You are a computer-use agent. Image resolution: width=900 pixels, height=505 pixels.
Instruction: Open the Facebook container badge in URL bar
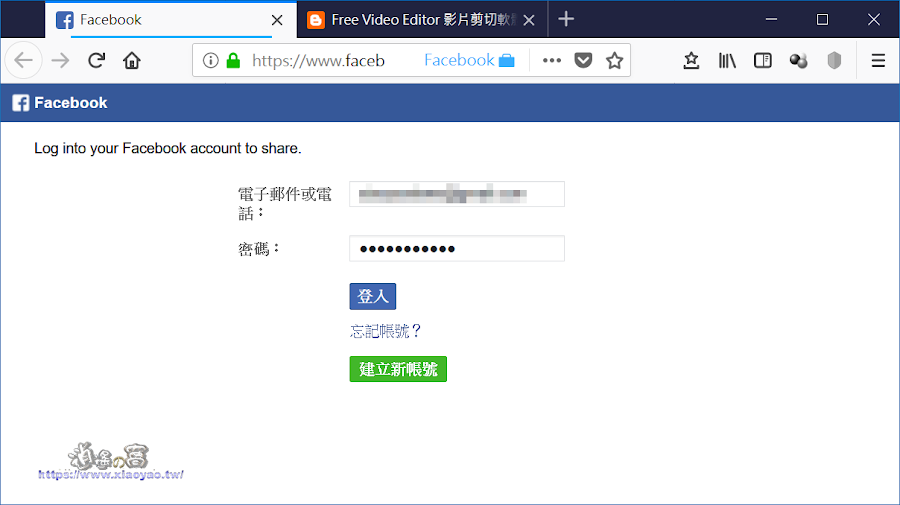pyautogui.click(x=469, y=60)
